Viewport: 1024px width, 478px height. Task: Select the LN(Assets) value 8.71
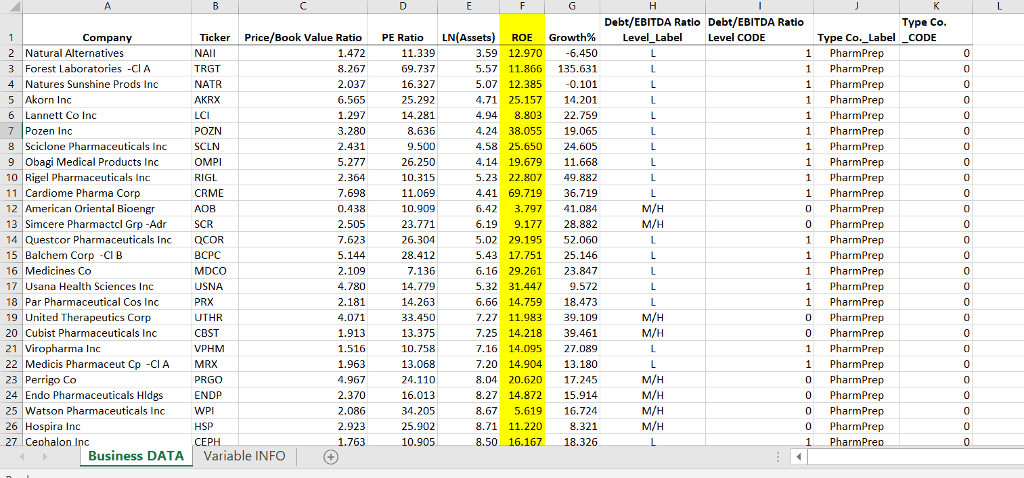click(x=469, y=426)
